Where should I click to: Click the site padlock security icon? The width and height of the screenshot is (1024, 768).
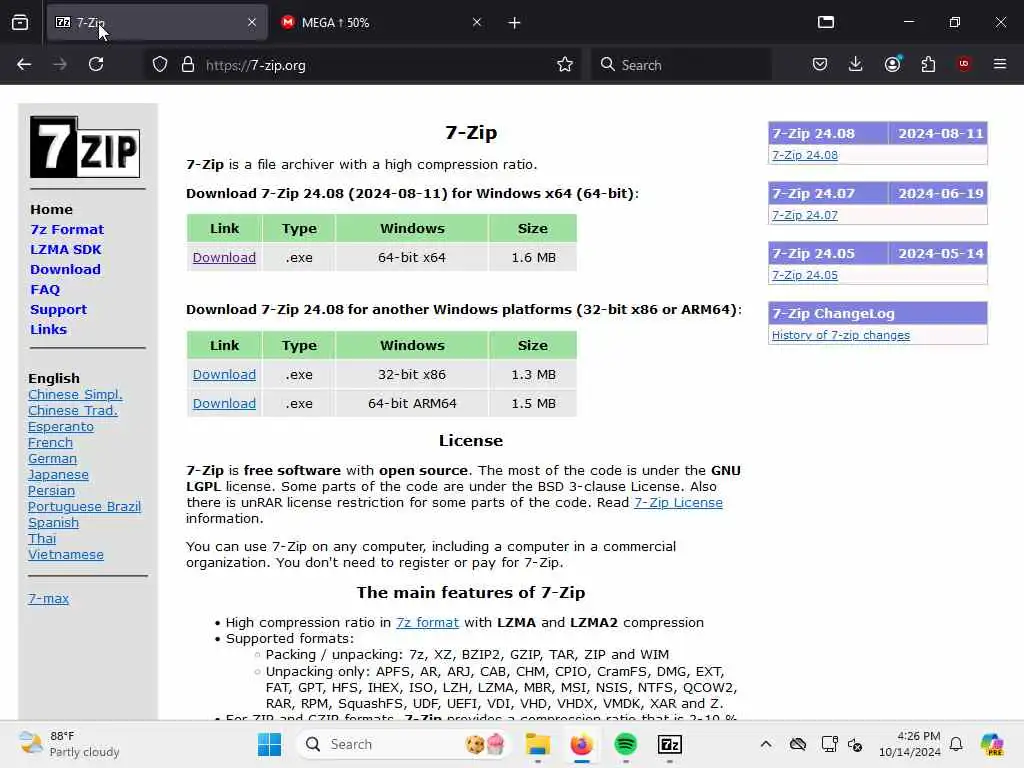click(x=188, y=65)
